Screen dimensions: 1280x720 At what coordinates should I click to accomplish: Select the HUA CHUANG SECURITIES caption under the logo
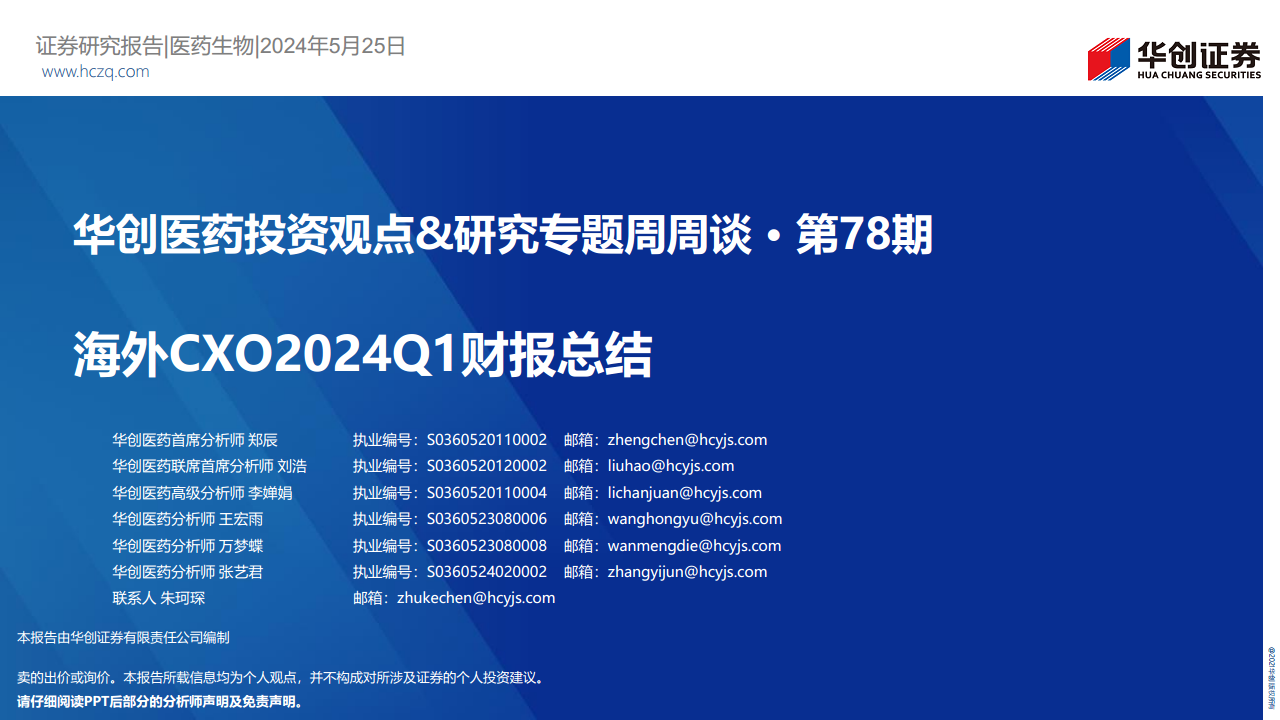[1199, 74]
